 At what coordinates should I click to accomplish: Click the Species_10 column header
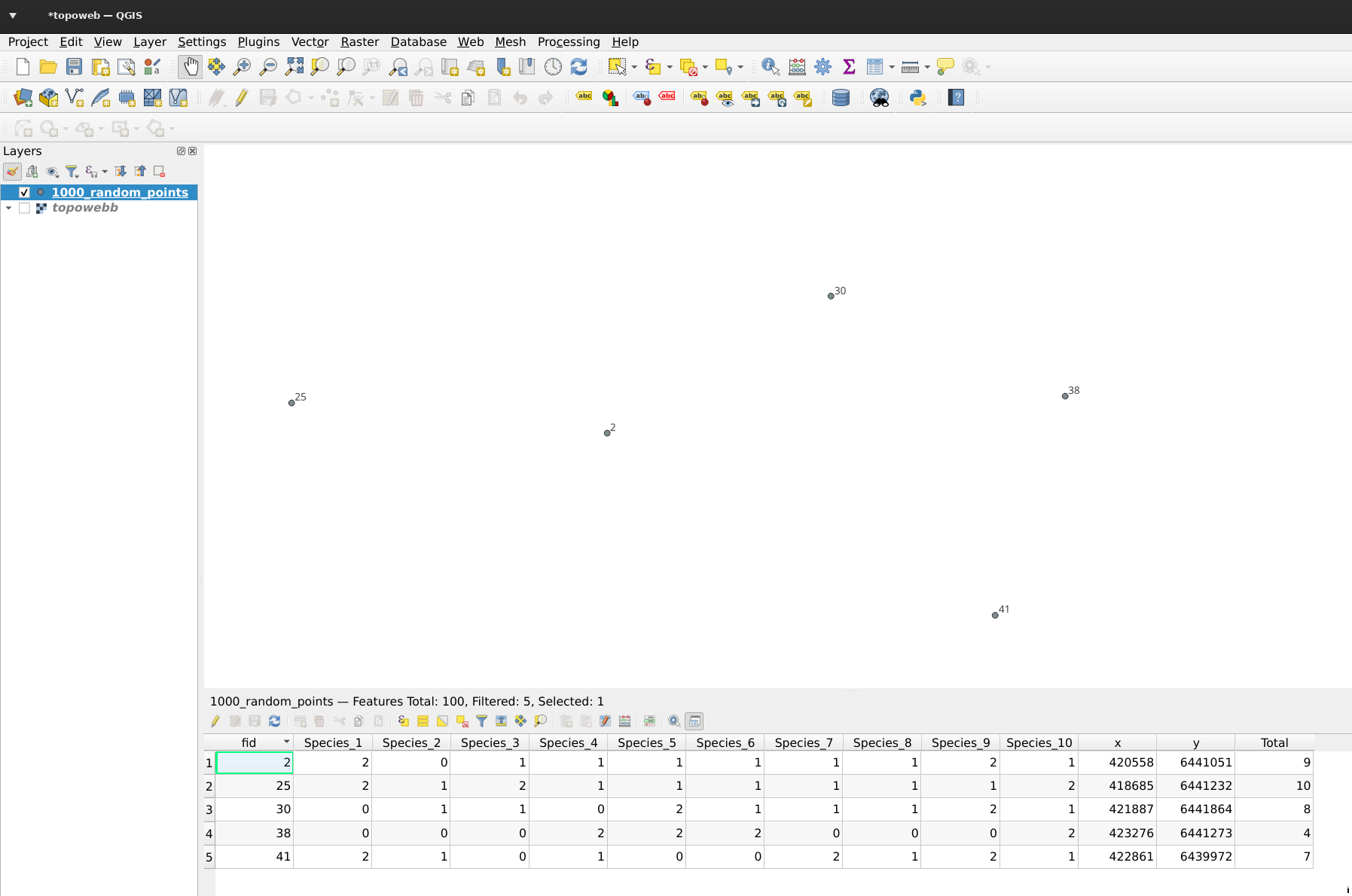(1039, 742)
